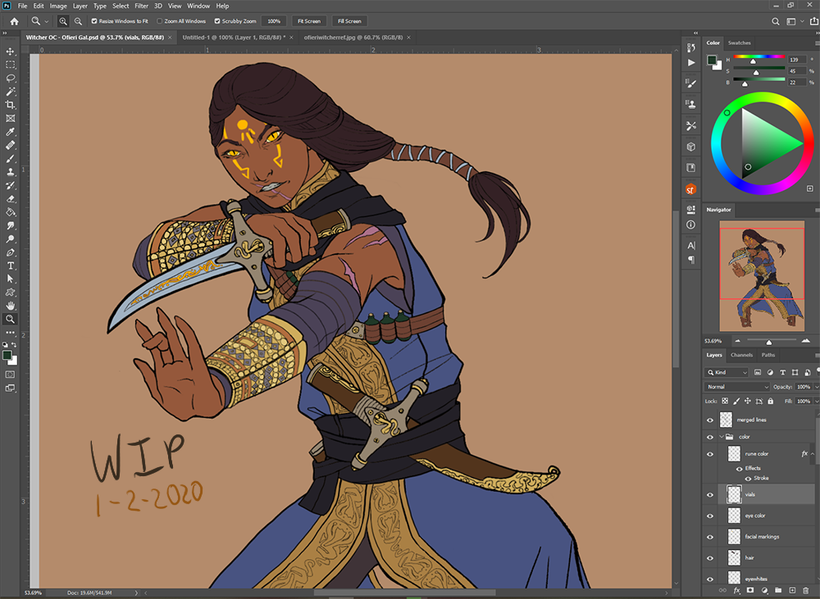
Task: Click the hue slider in Color panel
Action: tap(759, 57)
